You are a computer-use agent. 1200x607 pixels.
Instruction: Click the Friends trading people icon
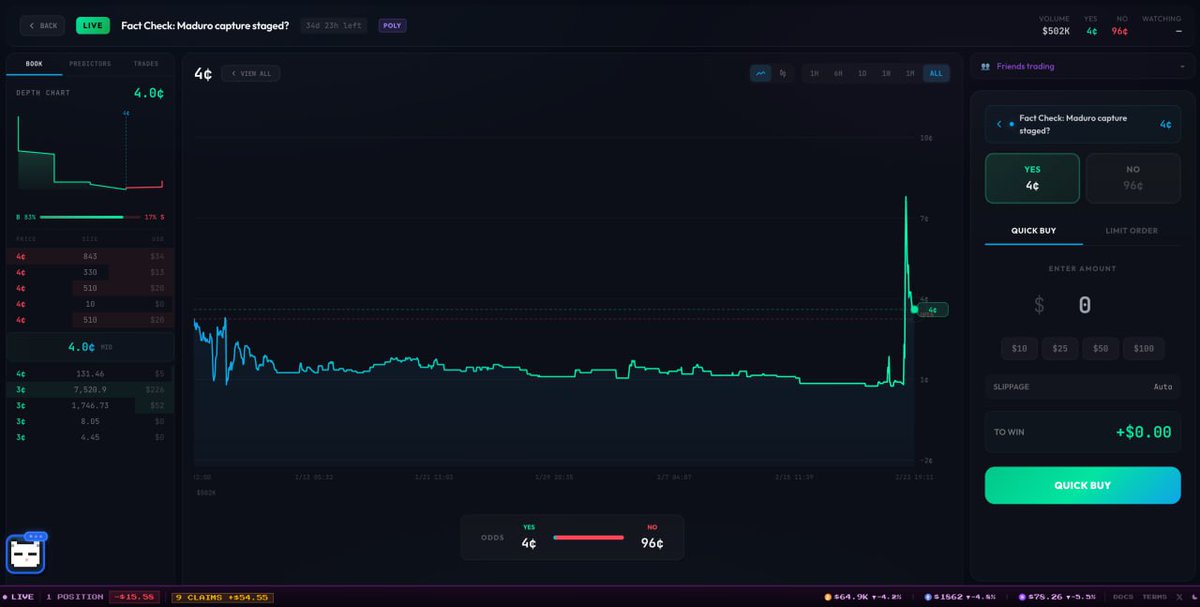pos(985,66)
